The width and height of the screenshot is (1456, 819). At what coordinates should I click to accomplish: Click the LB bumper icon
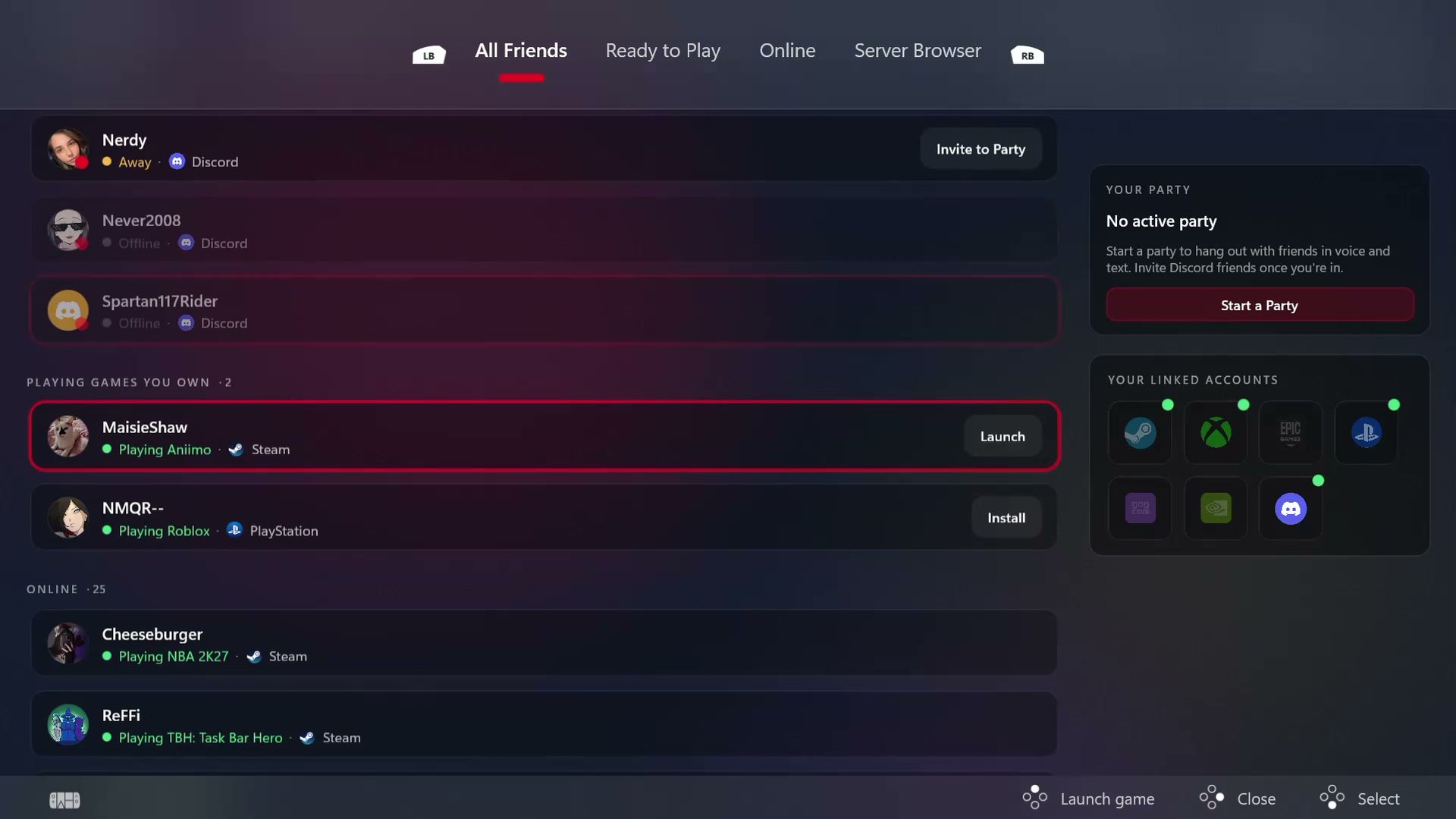pos(429,55)
